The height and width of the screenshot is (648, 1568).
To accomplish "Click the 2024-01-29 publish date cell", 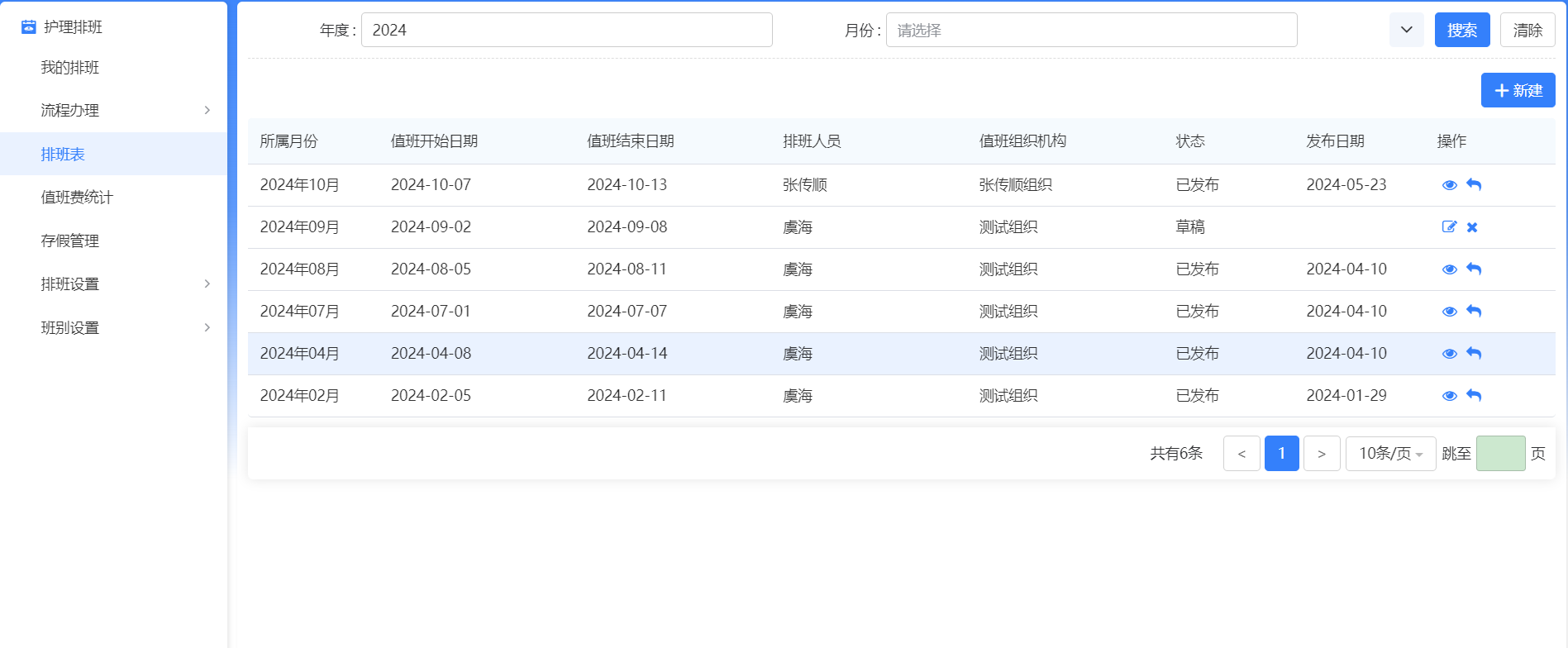I will pos(1346,396).
